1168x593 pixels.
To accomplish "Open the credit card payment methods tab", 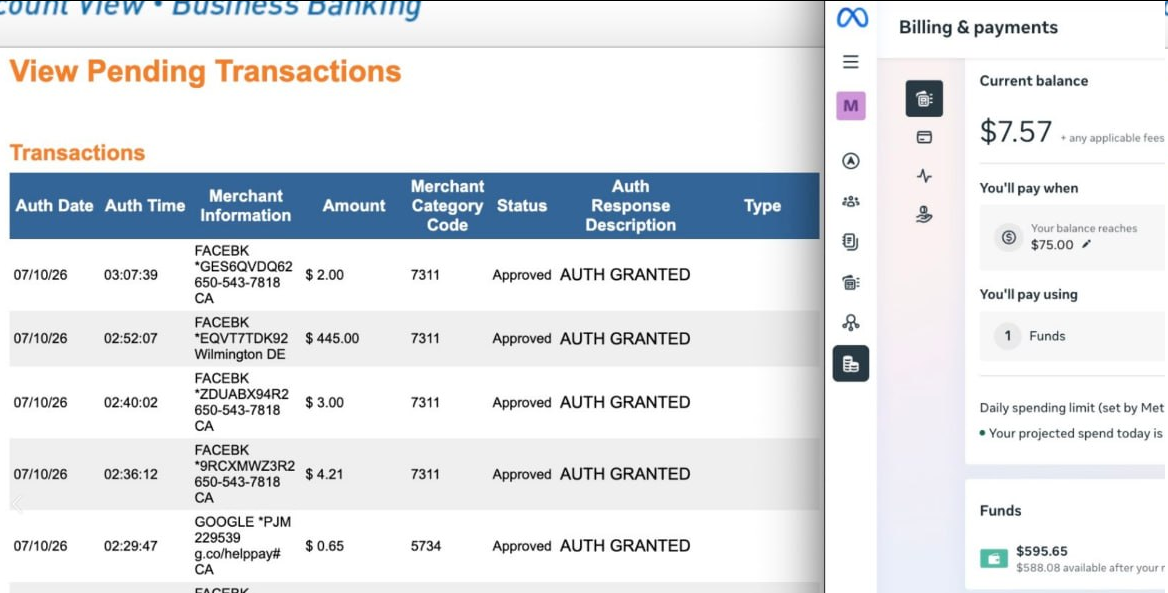I will tap(924, 137).
